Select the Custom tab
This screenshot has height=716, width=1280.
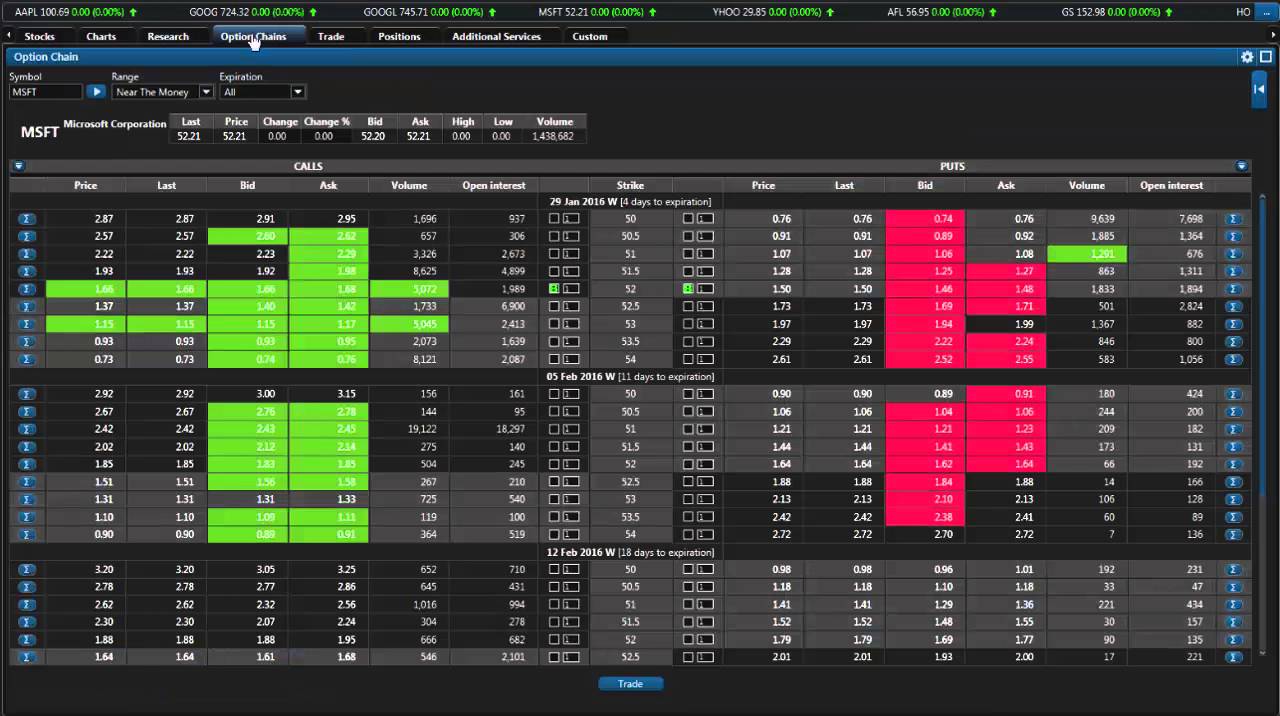click(590, 36)
